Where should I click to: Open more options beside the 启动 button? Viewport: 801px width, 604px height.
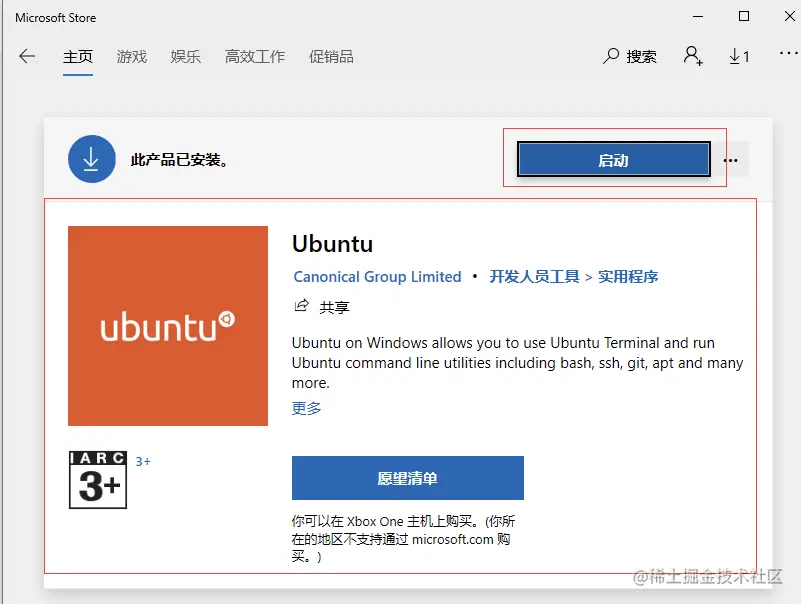coord(730,159)
